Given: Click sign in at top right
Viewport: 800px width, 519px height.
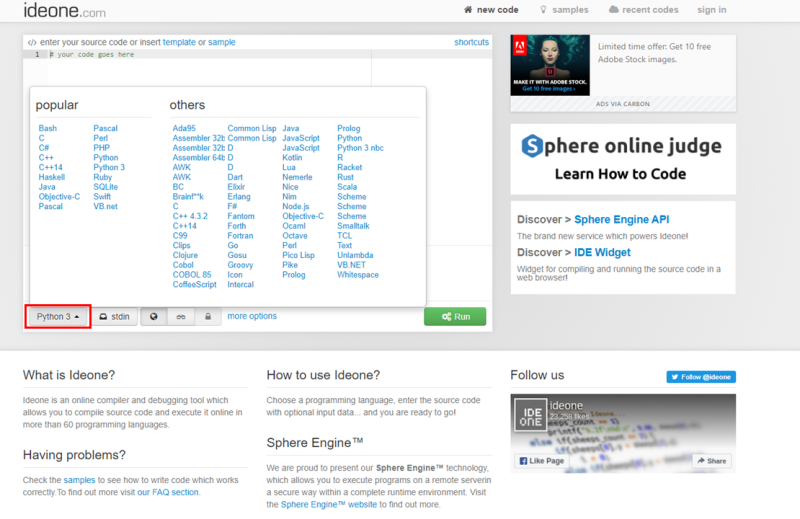Looking at the screenshot, I should (712, 10).
